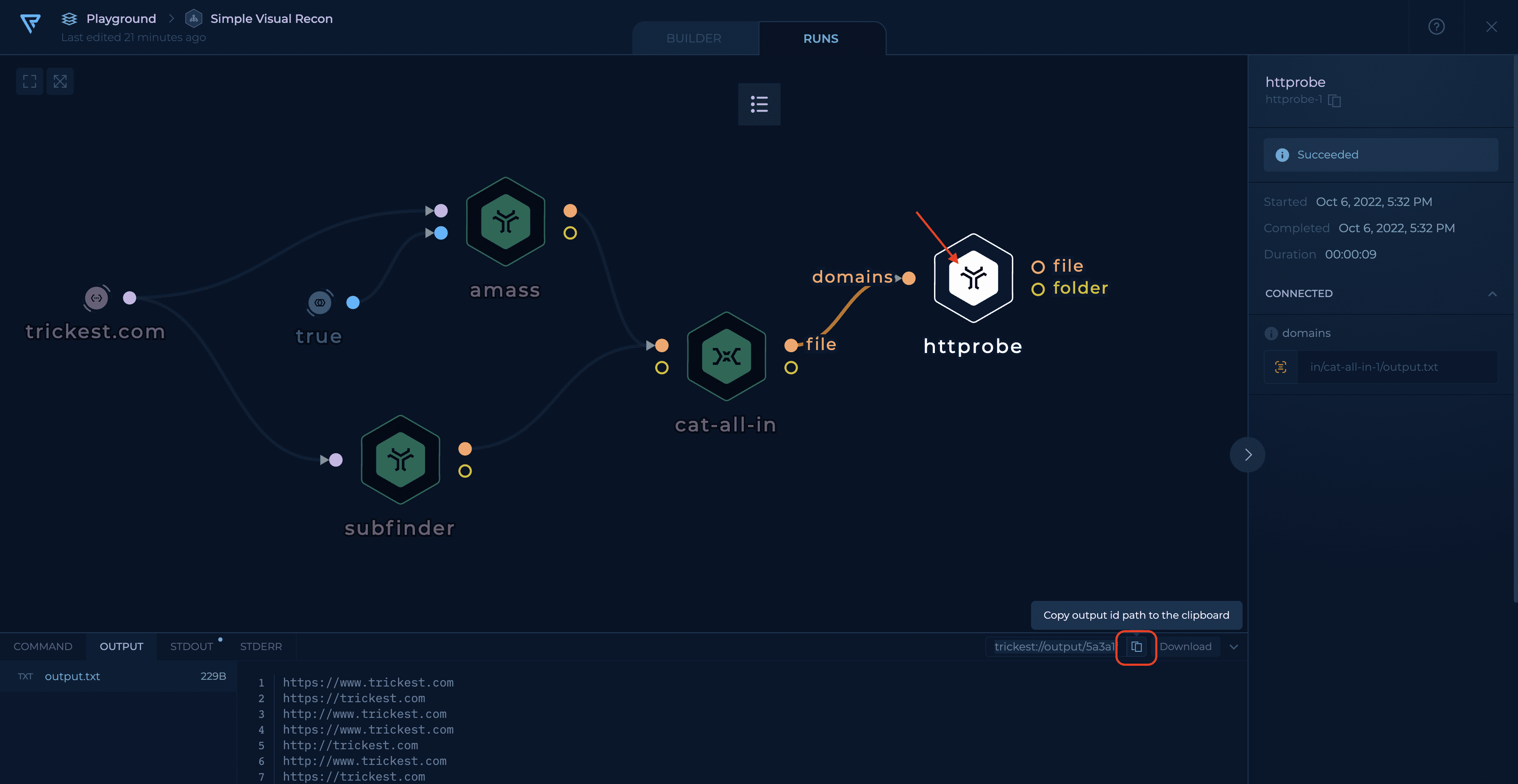Click output line 1 https://www.trickest.com
This screenshot has height=784, width=1518.
point(368,683)
